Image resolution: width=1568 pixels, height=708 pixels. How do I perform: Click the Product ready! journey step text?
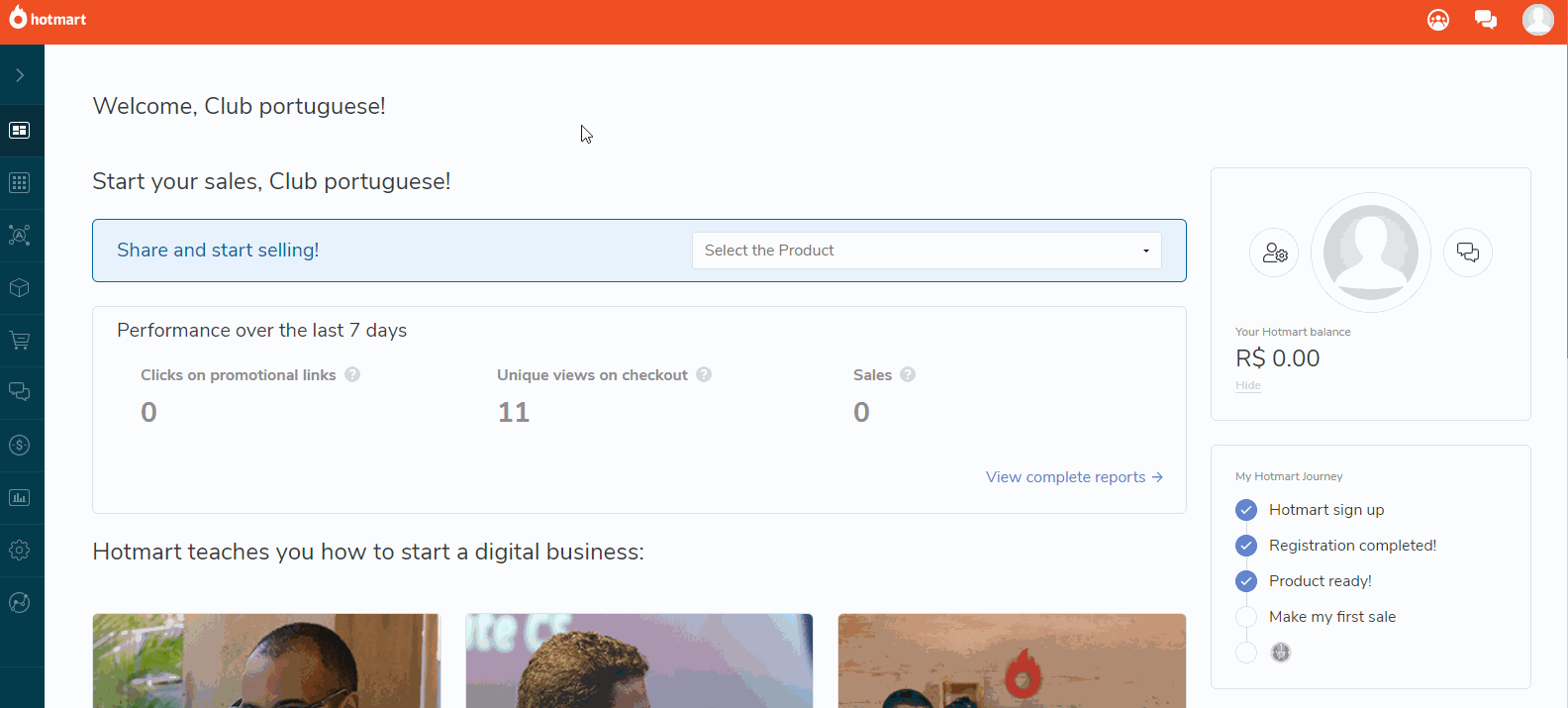coord(1321,581)
